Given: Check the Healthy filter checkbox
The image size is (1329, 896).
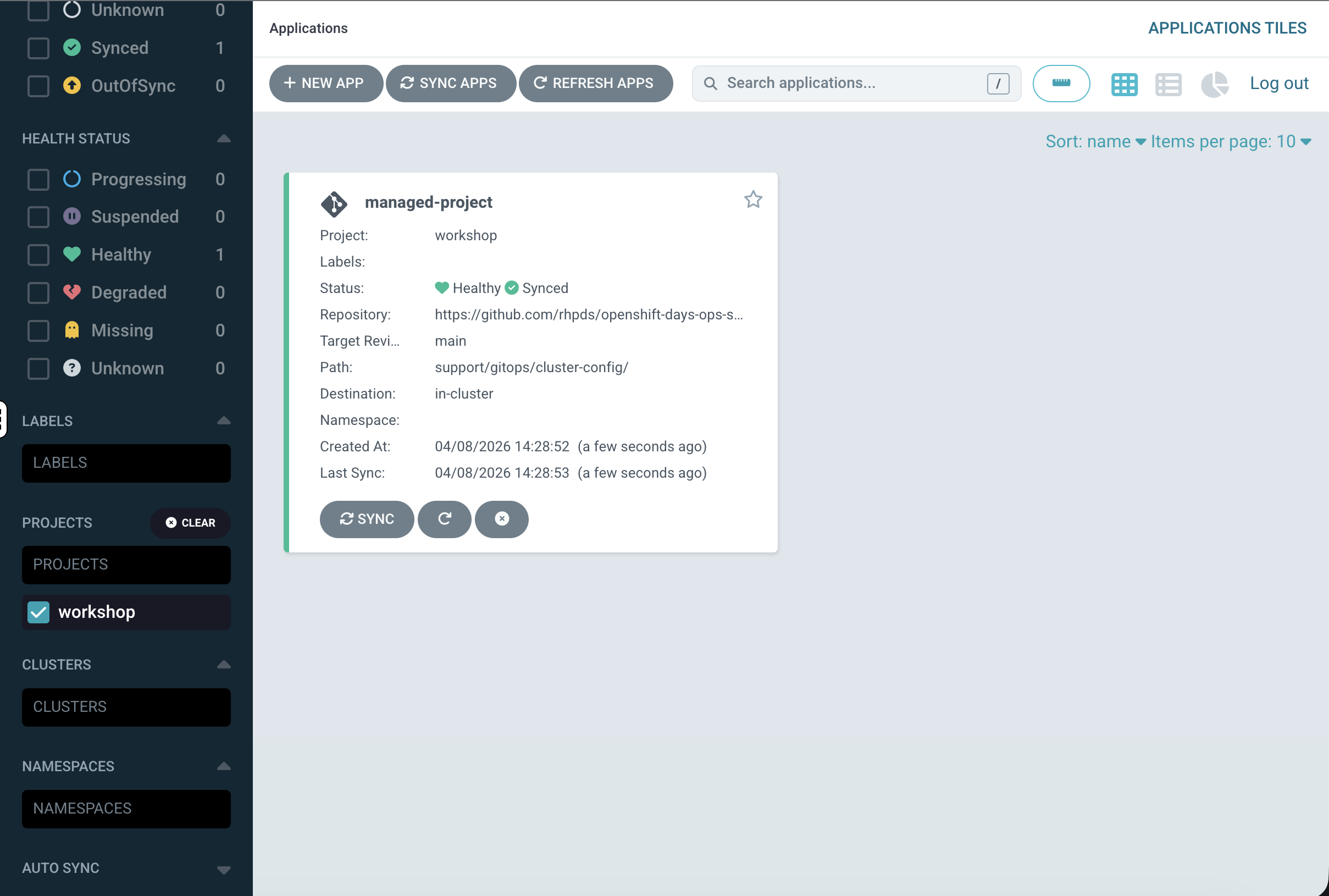Looking at the screenshot, I should coord(38,255).
